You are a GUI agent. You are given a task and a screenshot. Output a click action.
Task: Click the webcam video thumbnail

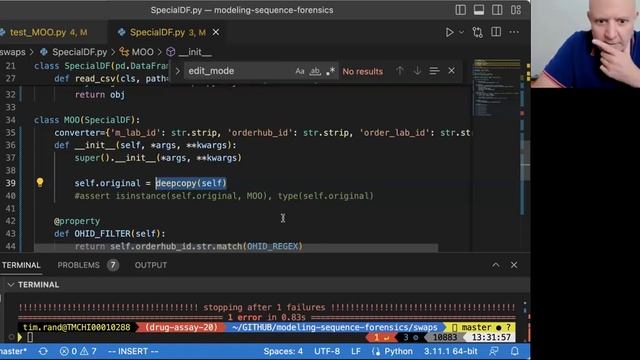[585, 44]
